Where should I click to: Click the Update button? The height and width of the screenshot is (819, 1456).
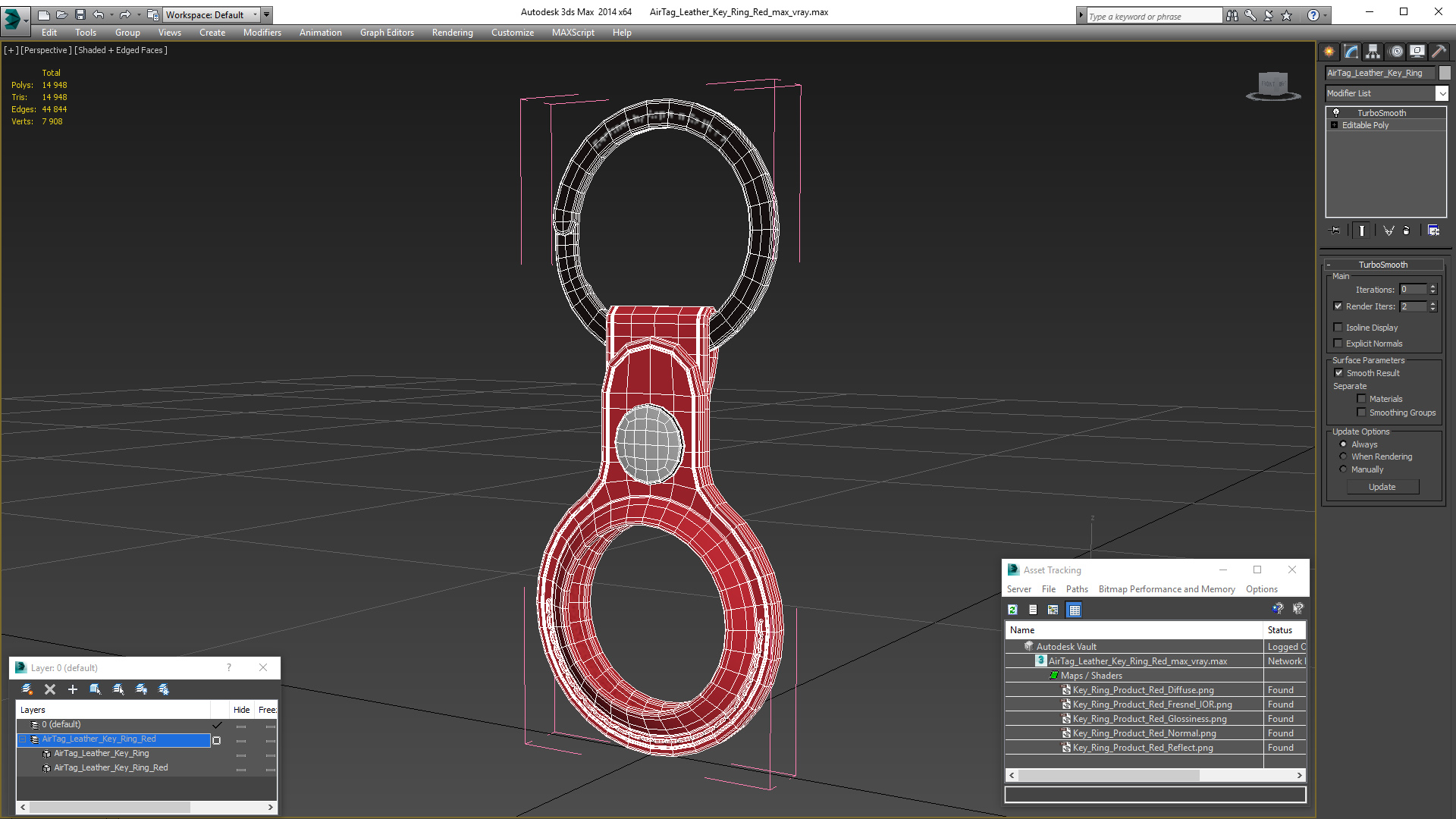point(1382,487)
